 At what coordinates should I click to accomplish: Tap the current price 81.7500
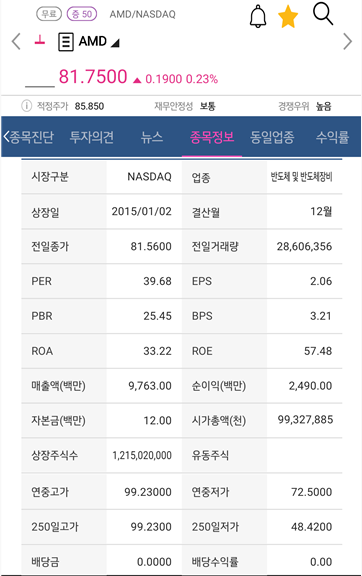coord(93,77)
